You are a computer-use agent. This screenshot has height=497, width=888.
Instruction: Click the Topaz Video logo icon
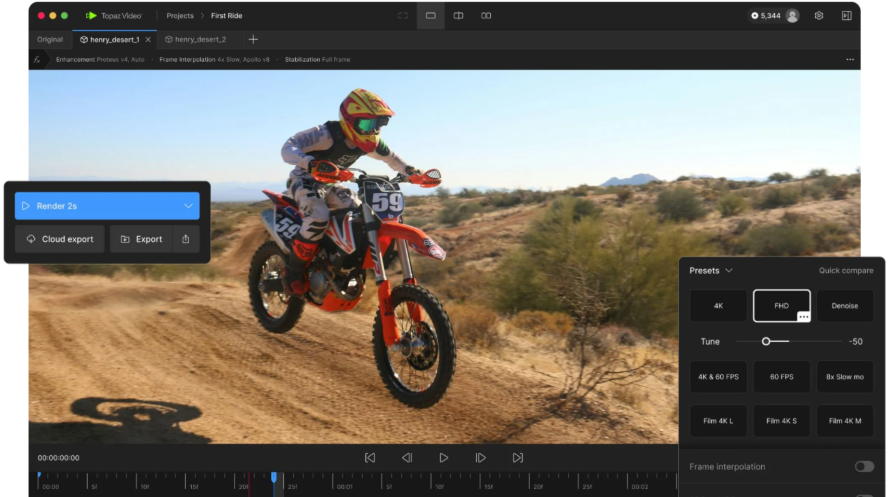[91, 16]
